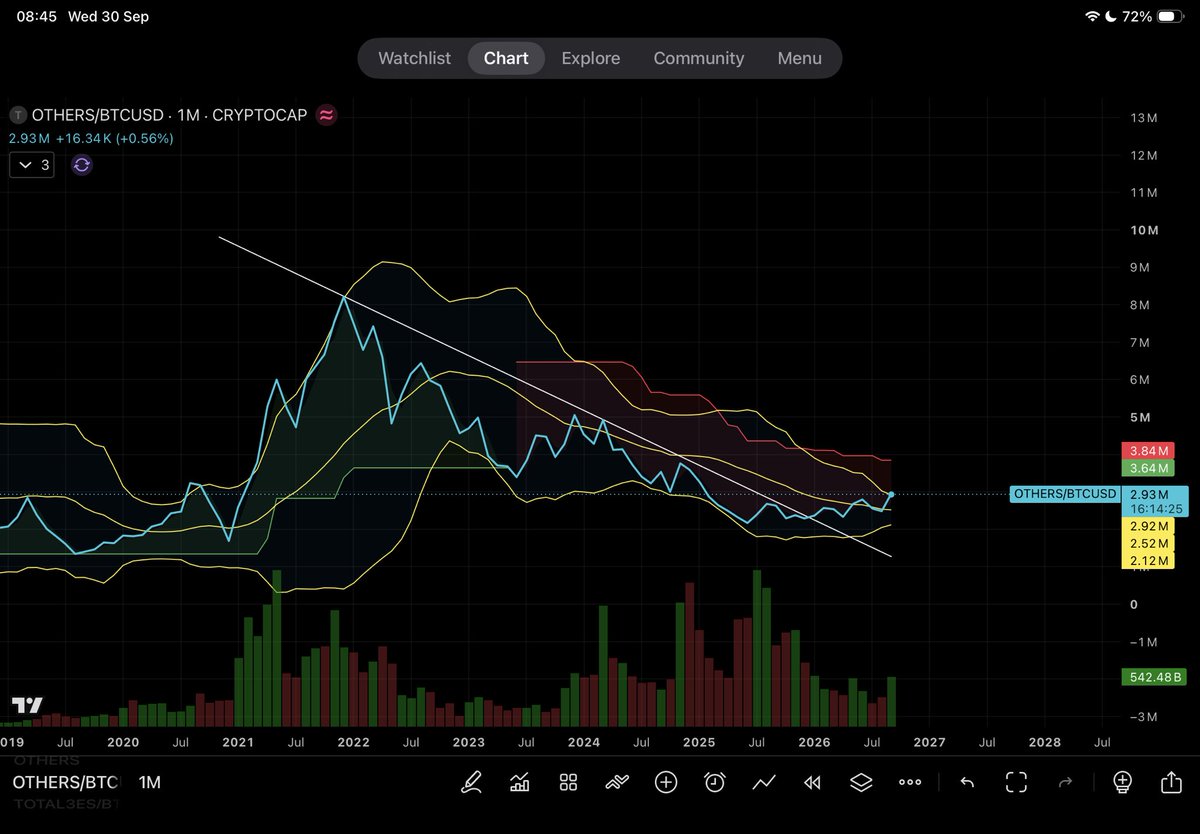
Task: Start bar replay with the rewind icon
Action: coord(813,782)
